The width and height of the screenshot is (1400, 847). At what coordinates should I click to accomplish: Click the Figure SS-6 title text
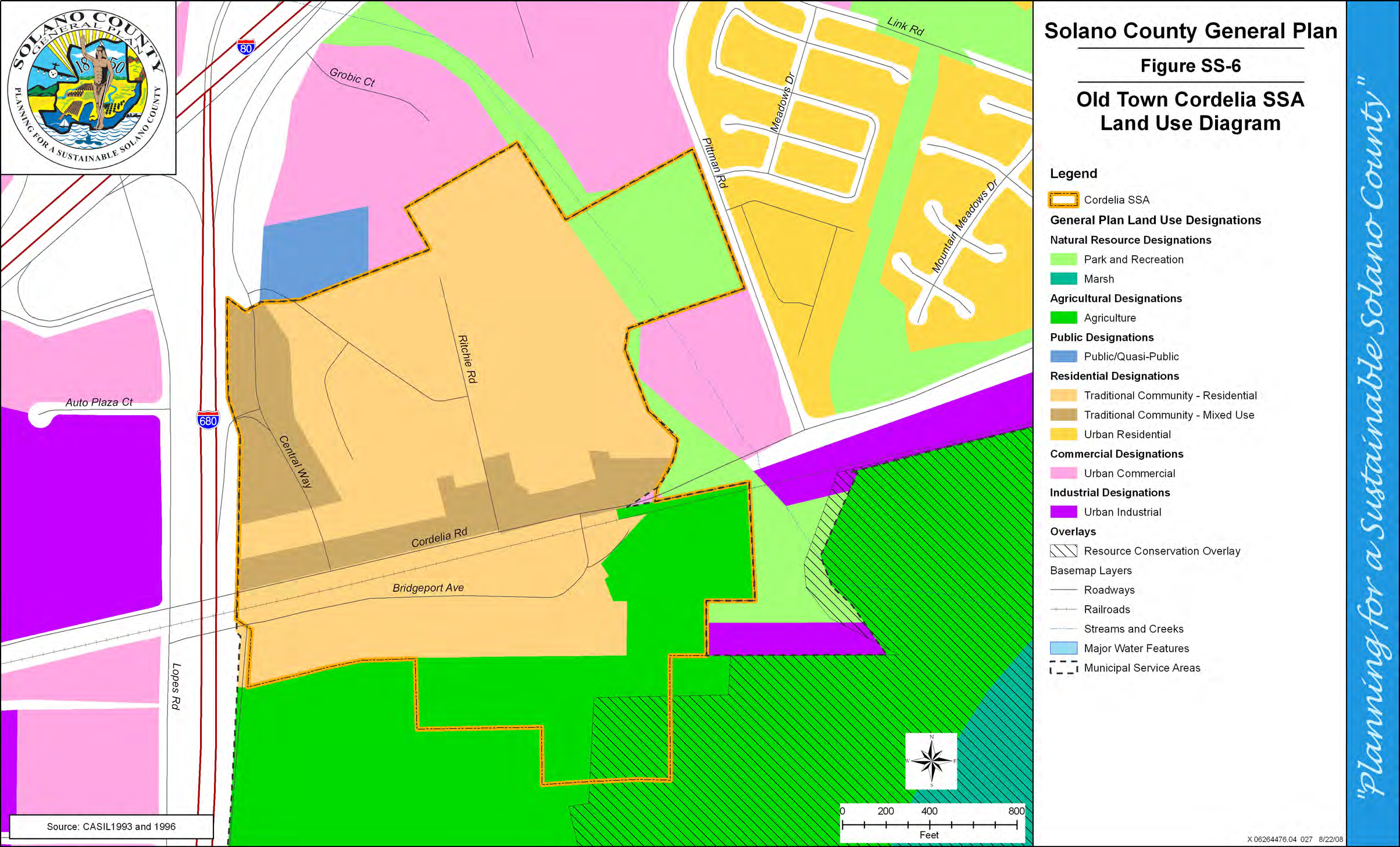pyautogui.click(x=1190, y=66)
